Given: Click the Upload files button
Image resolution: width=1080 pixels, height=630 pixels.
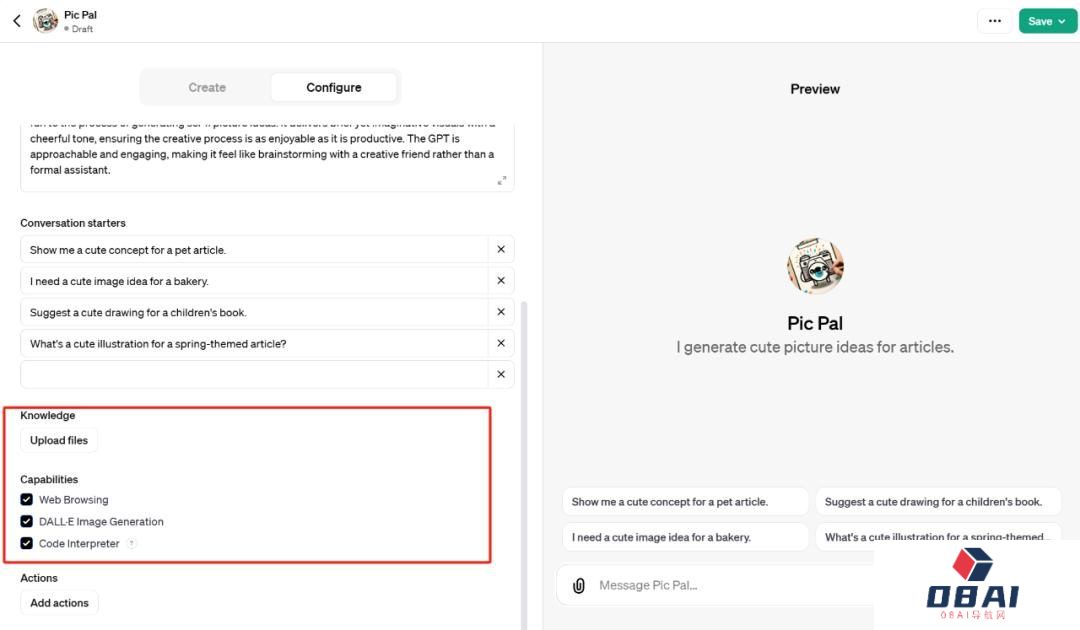Looking at the screenshot, I should tap(59, 440).
